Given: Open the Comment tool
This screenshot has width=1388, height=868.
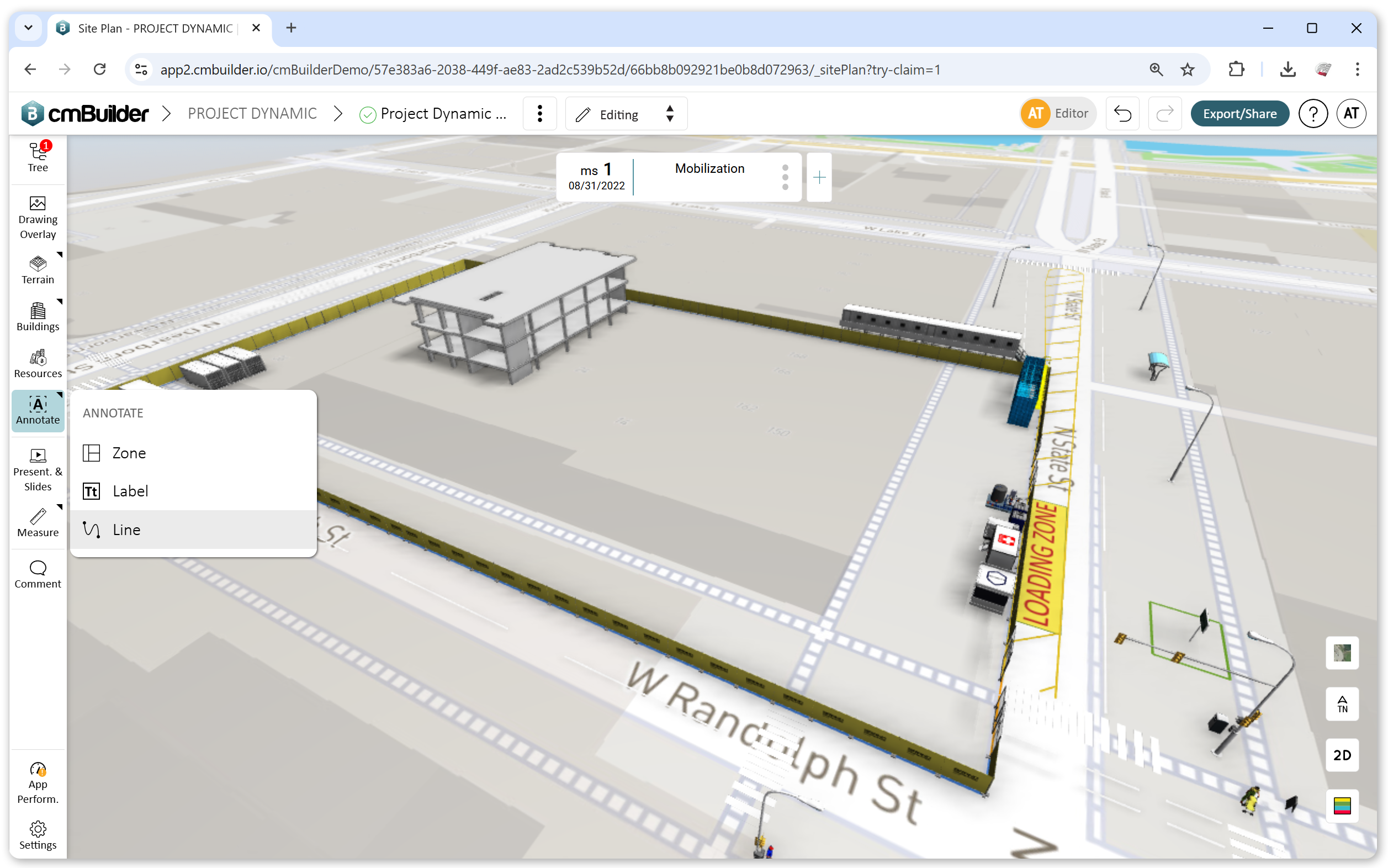Looking at the screenshot, I should tap(38, 575).
